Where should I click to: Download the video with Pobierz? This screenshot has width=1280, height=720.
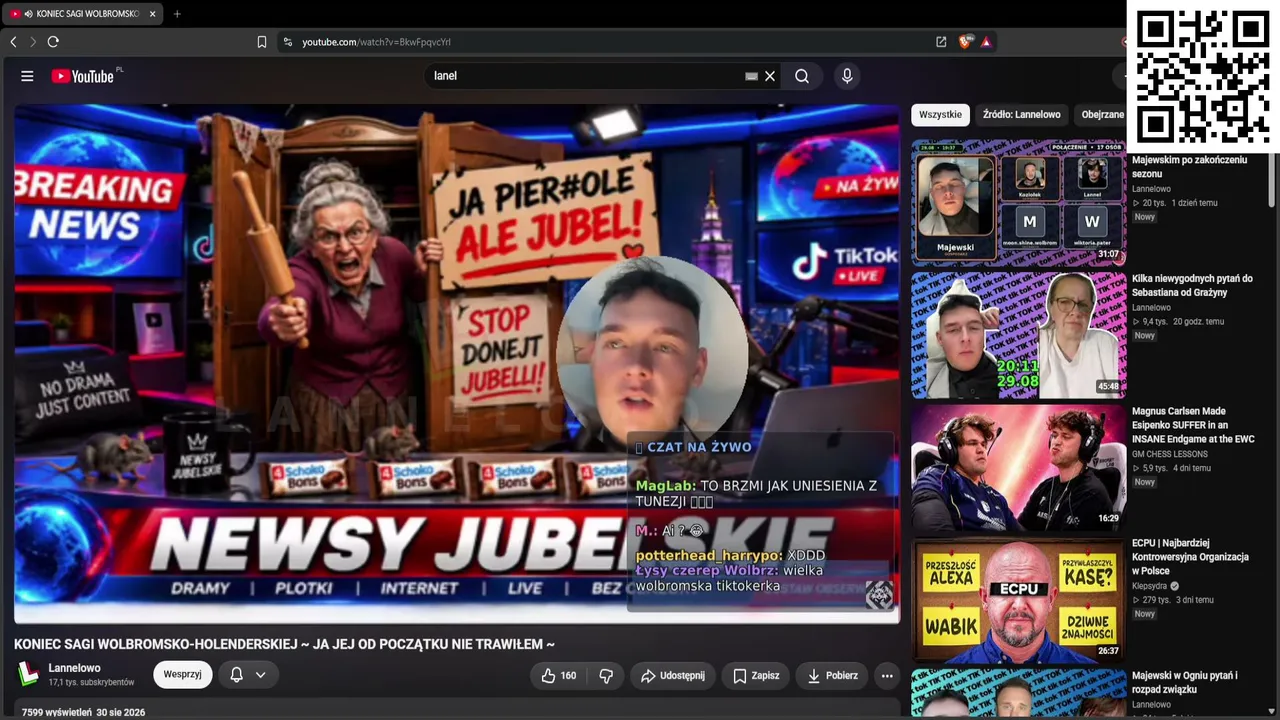pos(832,676)
